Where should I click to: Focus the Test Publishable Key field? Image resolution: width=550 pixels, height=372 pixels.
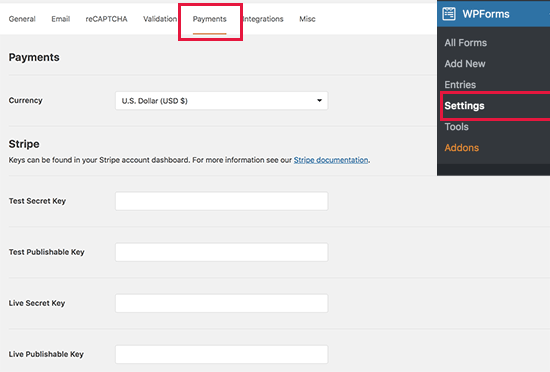(222, 252)
